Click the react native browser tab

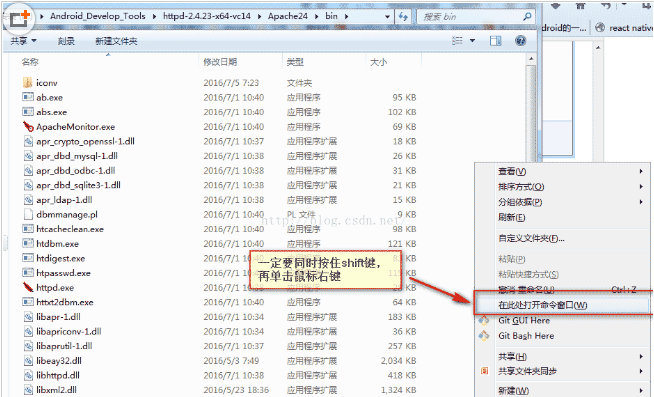point(624,28)
